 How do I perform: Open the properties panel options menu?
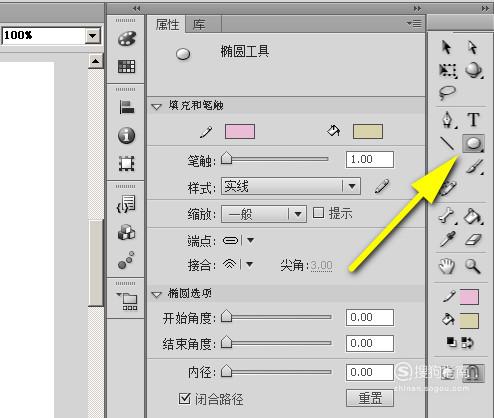pyautogui.click(x=414, y=24)
